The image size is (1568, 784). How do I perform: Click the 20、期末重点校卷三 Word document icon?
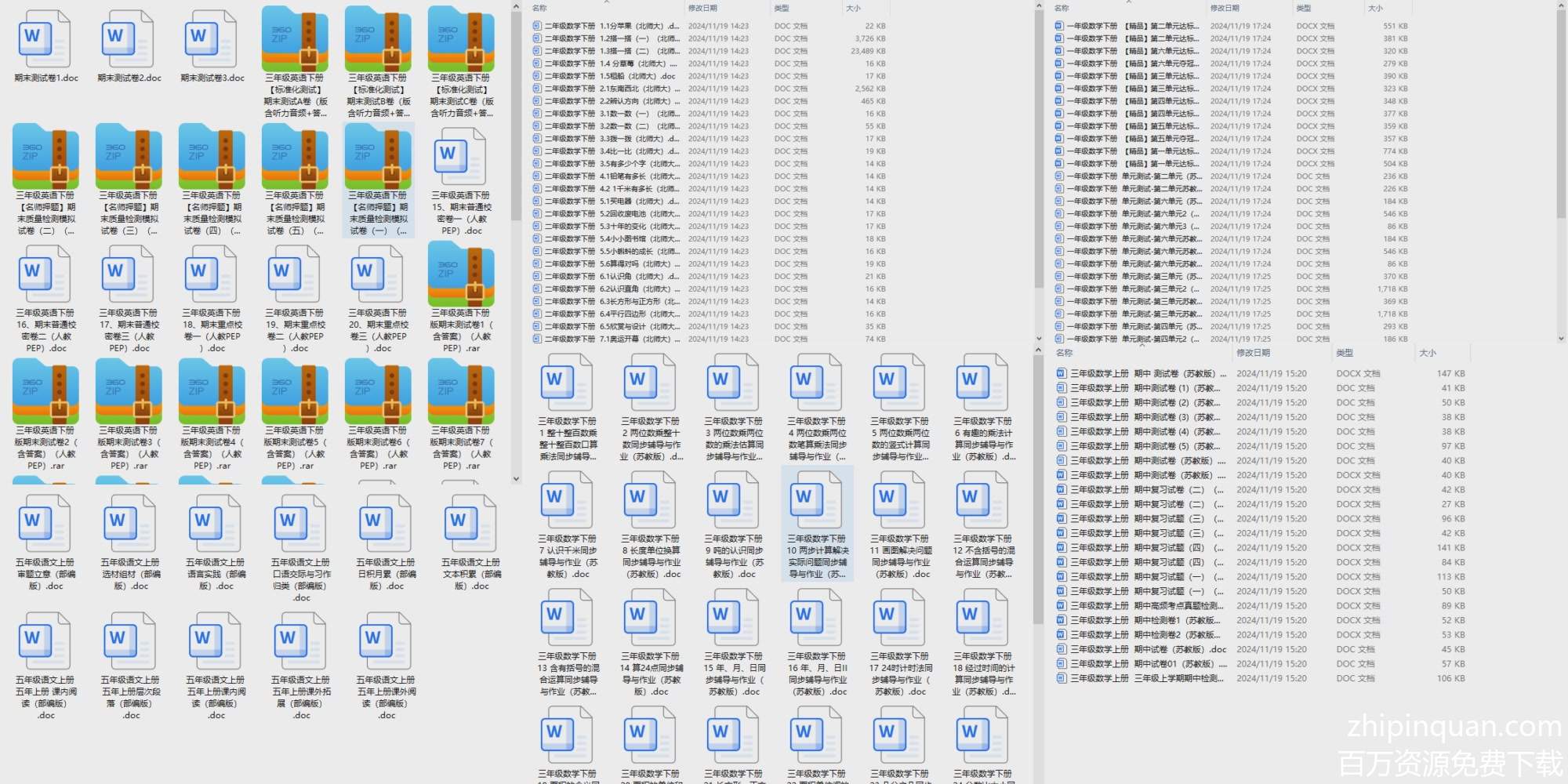[377, 274]
